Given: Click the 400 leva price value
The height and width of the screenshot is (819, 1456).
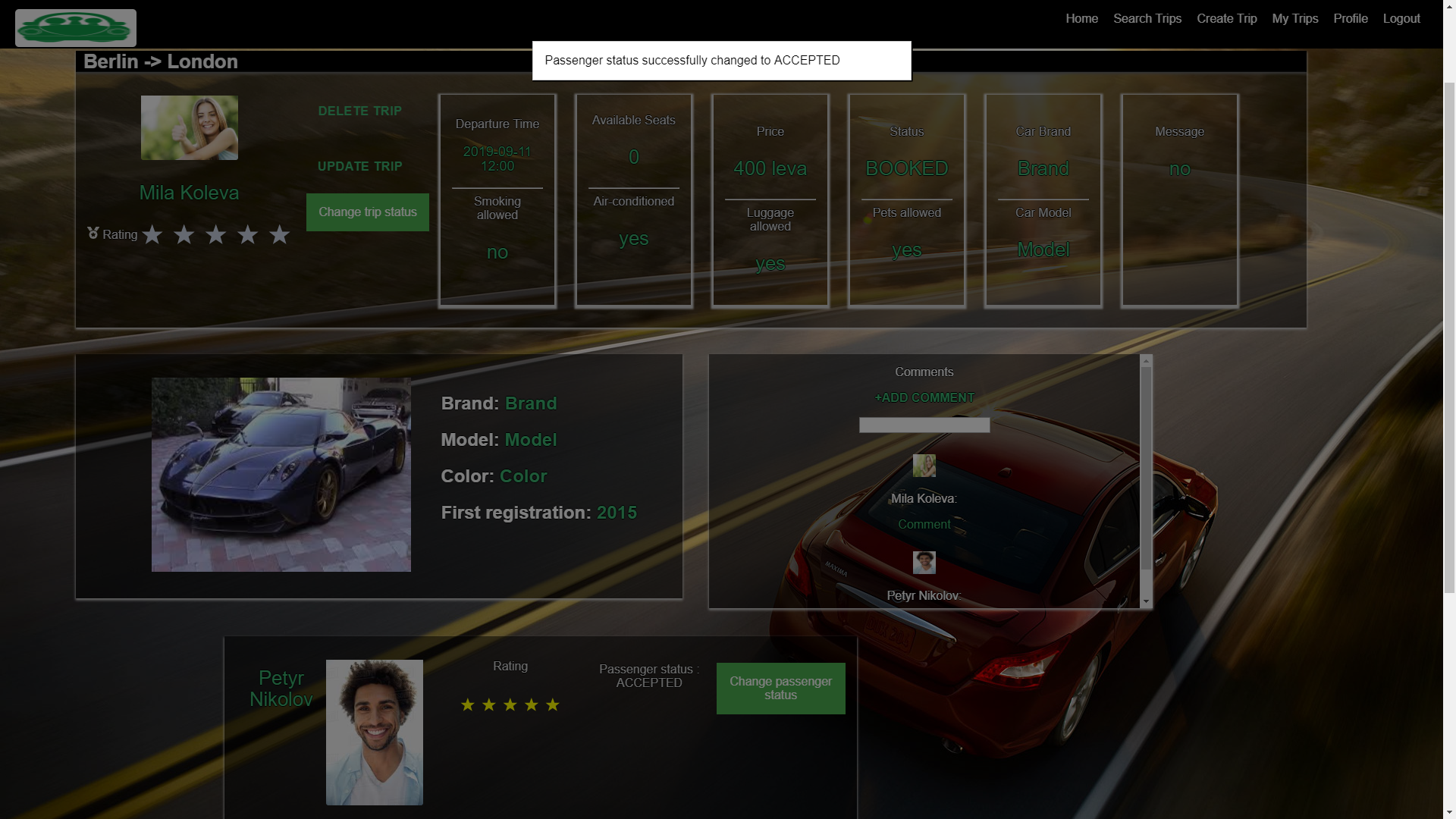Looking at the screenshot, I should 770,168.
